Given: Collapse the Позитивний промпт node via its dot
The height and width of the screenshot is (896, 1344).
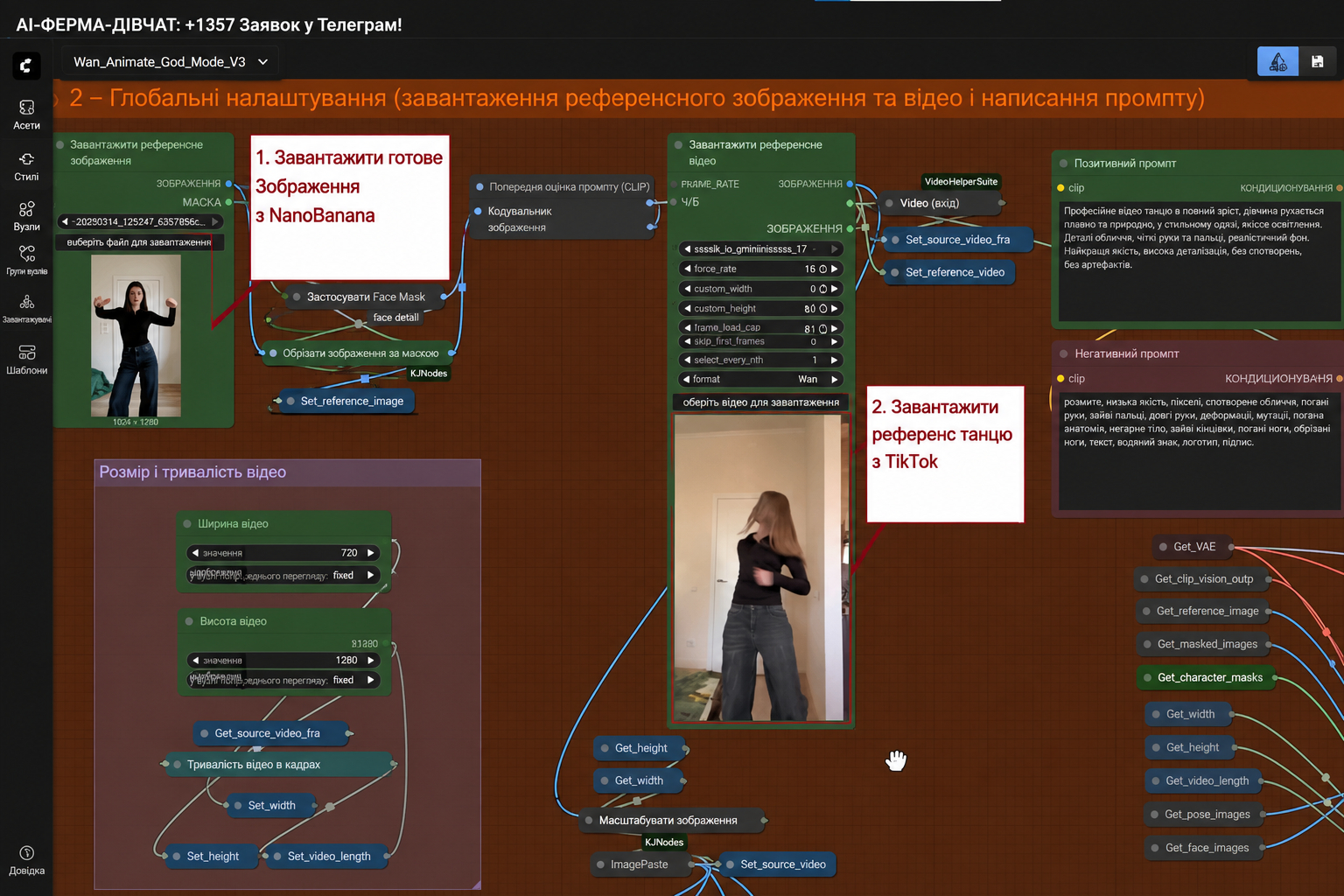Looking at the screenshot, I should tap(1064, 164).
